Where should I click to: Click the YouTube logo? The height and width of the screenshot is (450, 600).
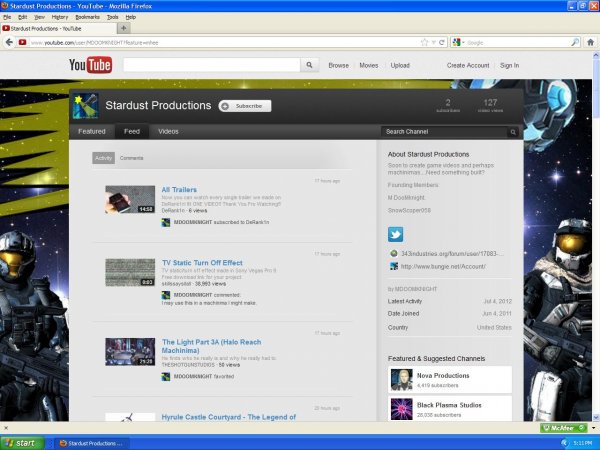click(x=90, y=65)
